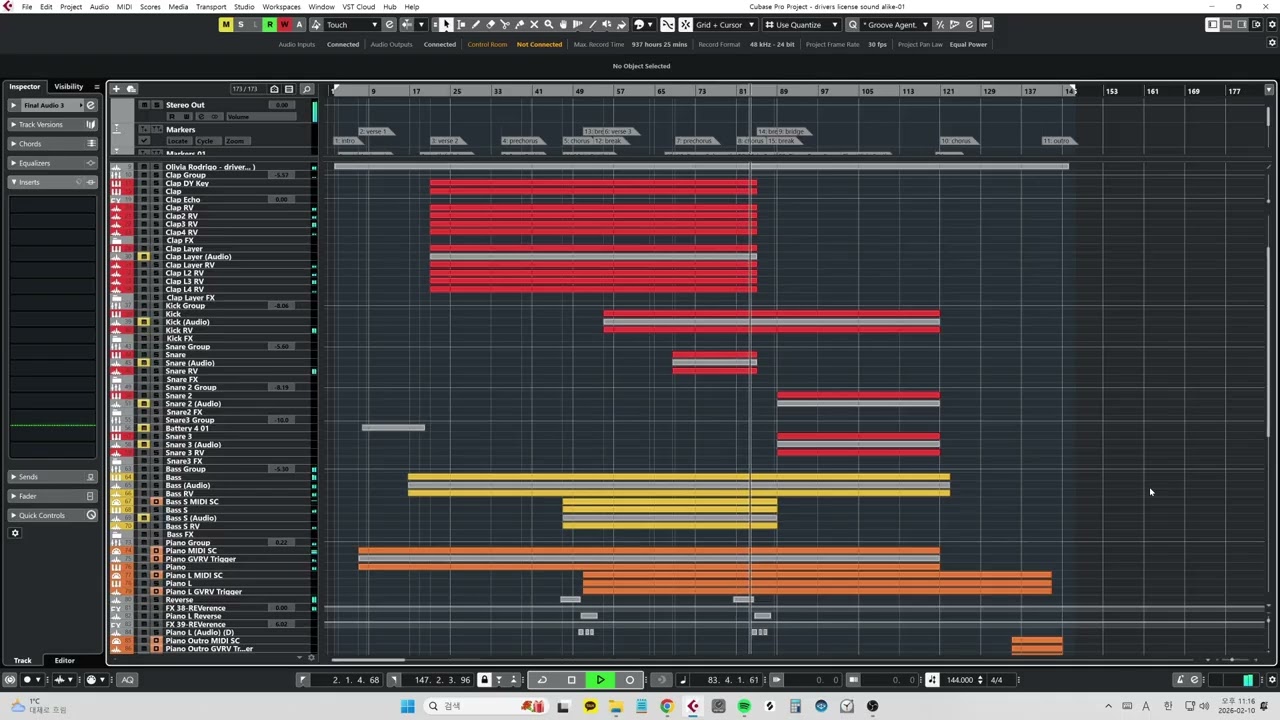Click the Zoom button on Markers track
The image size is (1280, 720).
pos(236,141)
